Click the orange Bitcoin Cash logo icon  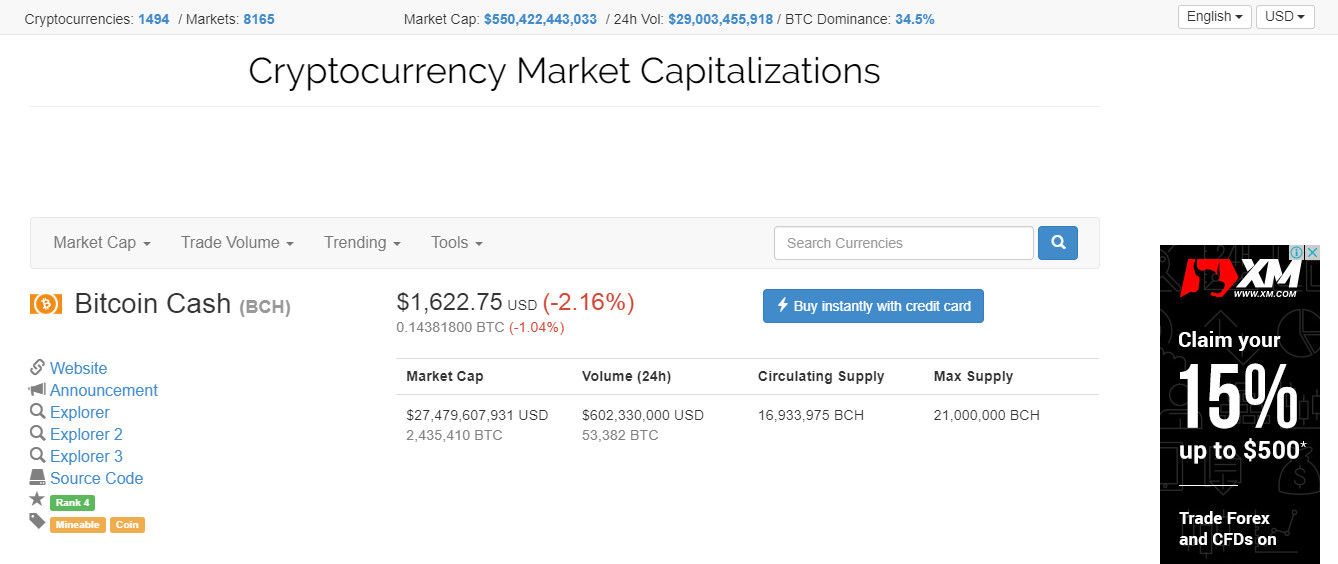pos(46,303)
